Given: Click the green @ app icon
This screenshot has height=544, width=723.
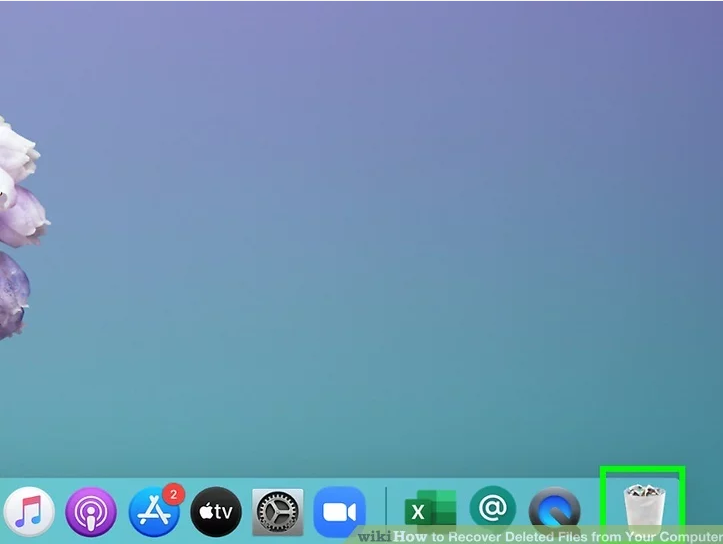Looking at the screenshot, I should 492,508.
